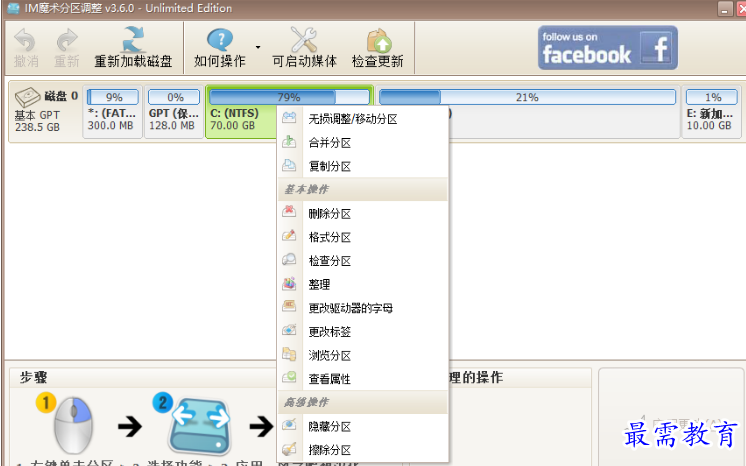Choose 隐藏分区 (hide partition) menu entry
This screenshot has height=466, width=746.
coord(363,426)
